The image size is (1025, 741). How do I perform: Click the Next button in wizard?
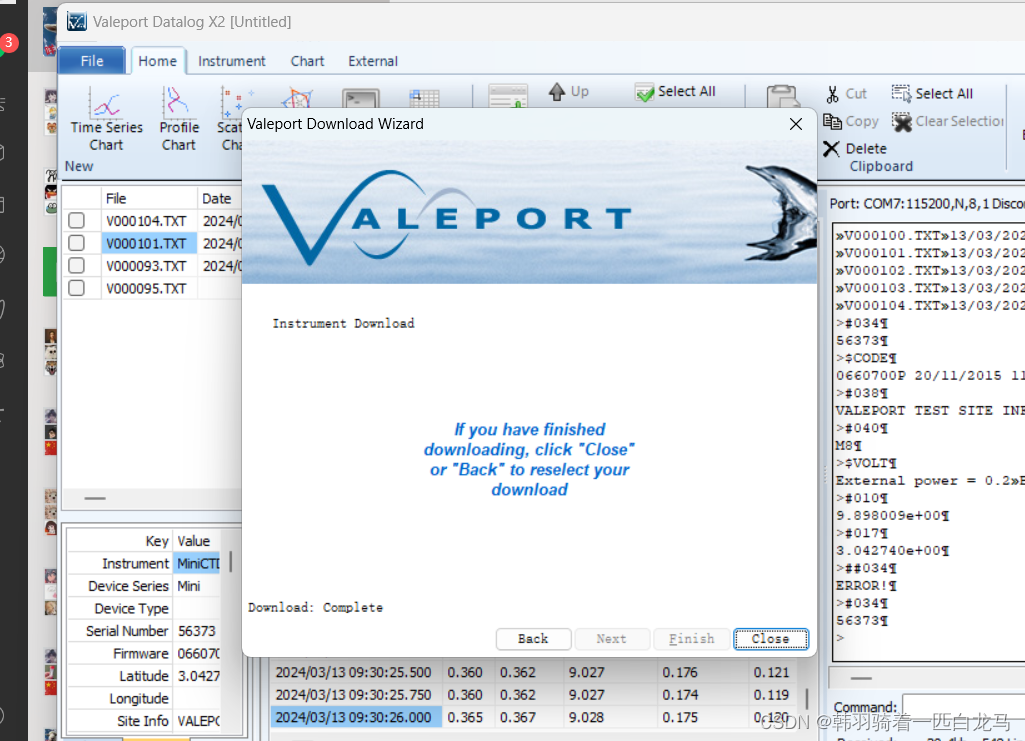(611, 638)
